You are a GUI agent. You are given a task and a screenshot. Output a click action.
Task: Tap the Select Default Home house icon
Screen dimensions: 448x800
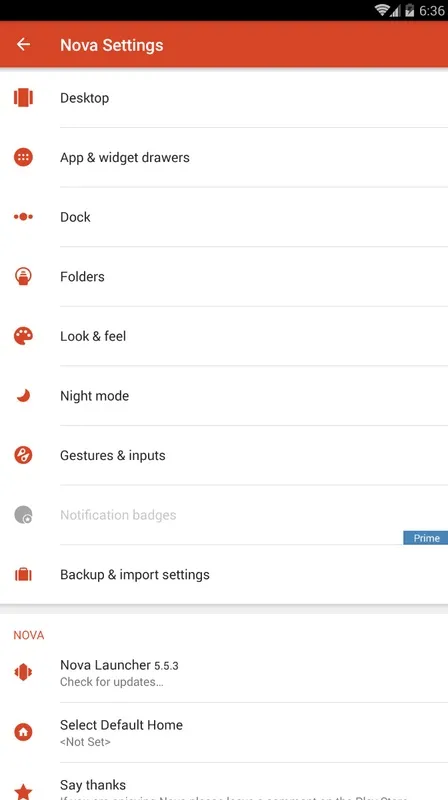click(x=23, y=732)
